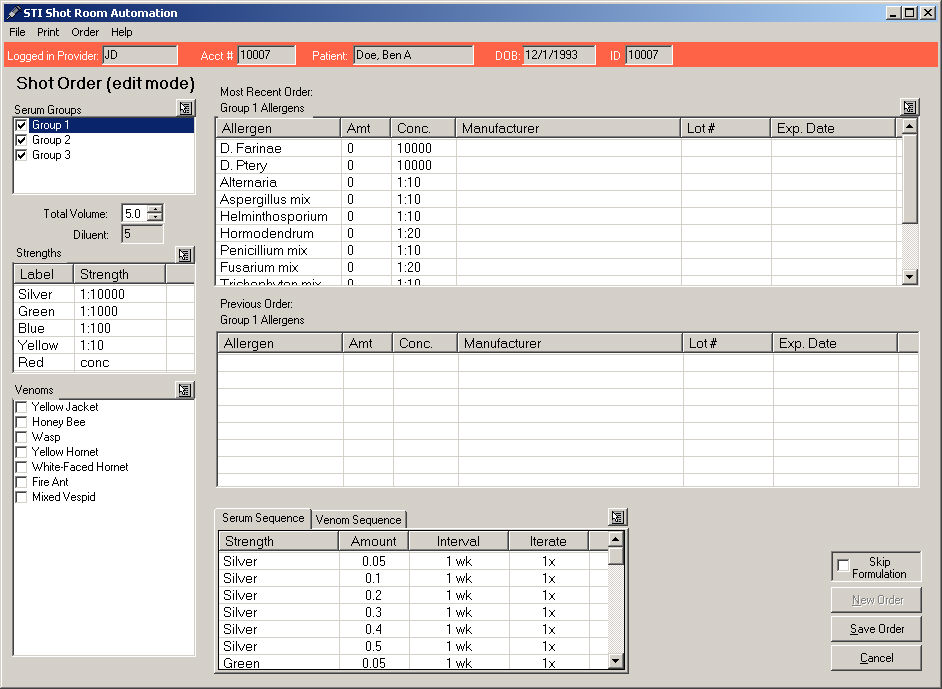Click the Venoms list options icon
The width and height of the screenshot is (942, 689).
[x=184, y=390]
